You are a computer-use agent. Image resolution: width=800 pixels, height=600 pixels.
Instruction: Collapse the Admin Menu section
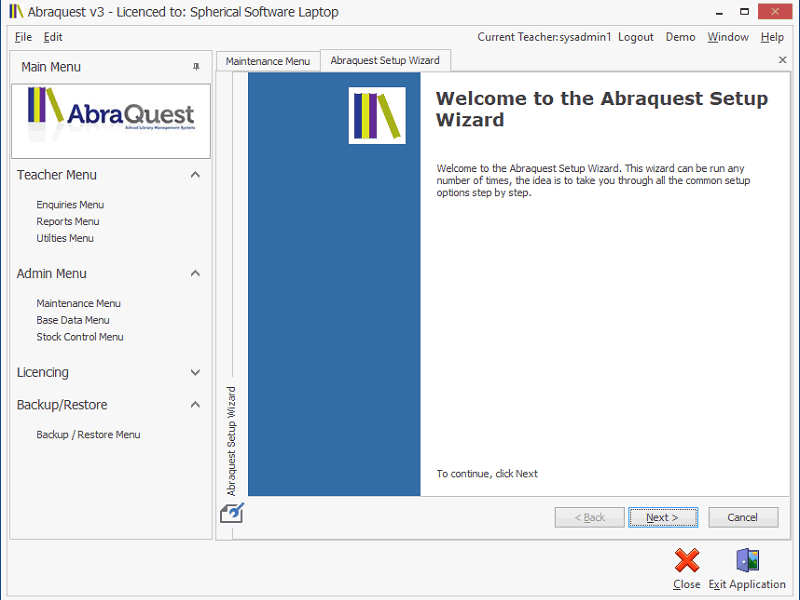[195, 273]
